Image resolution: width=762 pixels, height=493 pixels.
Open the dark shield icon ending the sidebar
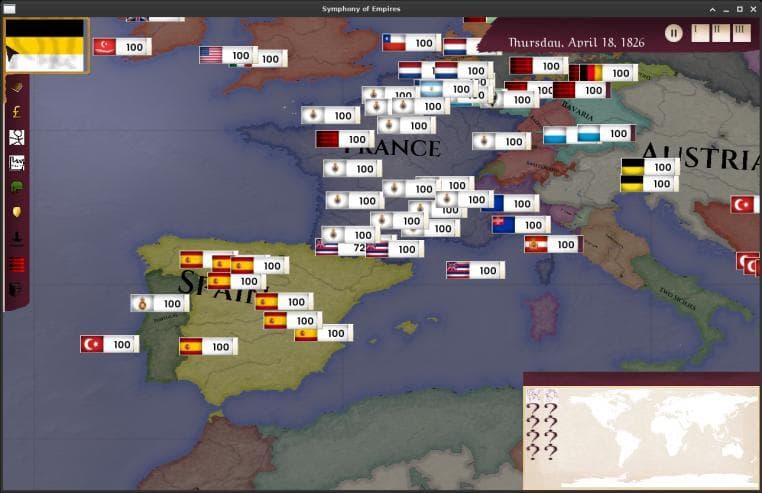tap(16, 289)
